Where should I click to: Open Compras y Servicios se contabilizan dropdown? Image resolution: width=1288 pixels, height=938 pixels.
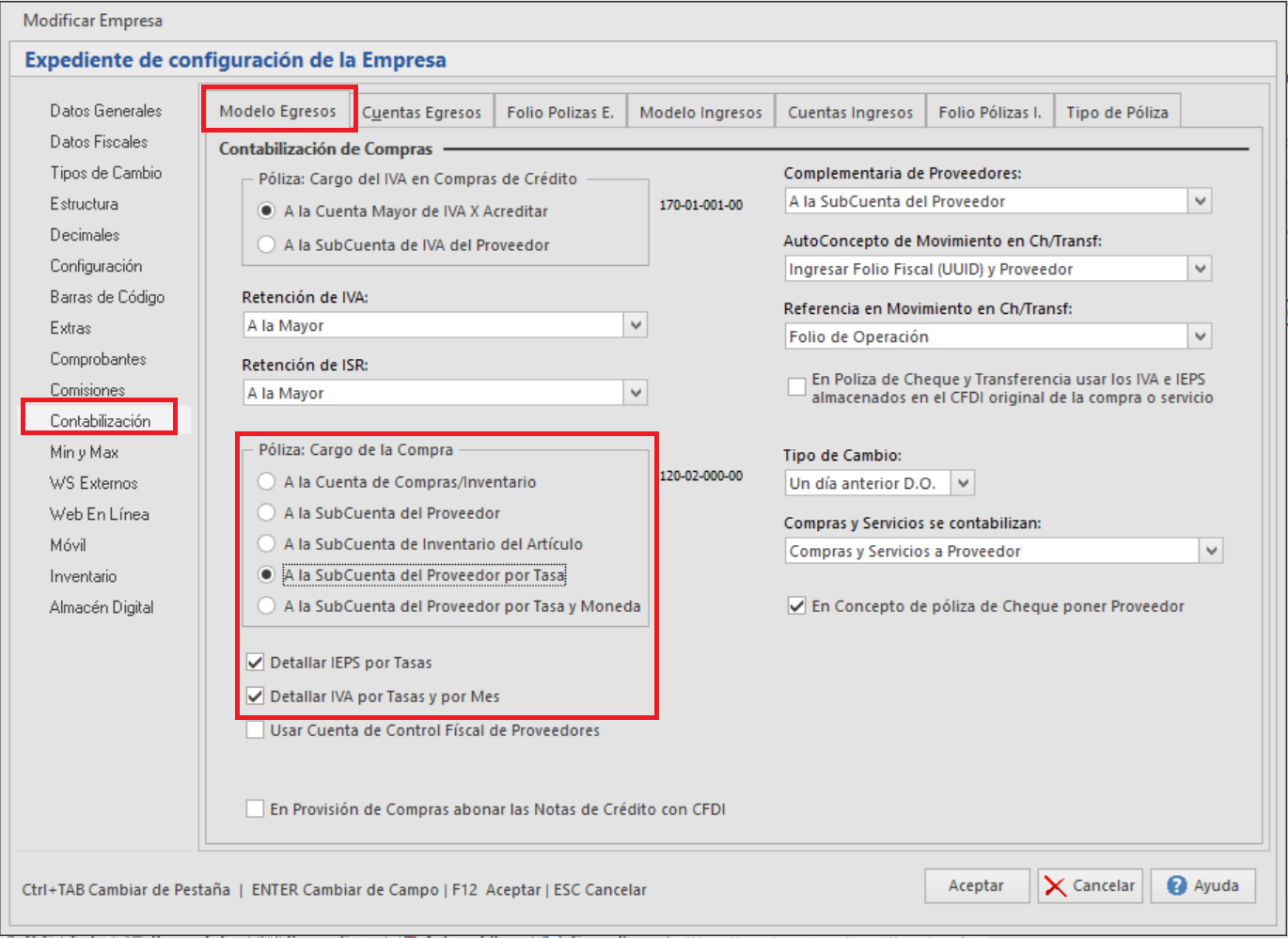point(1211,551)
